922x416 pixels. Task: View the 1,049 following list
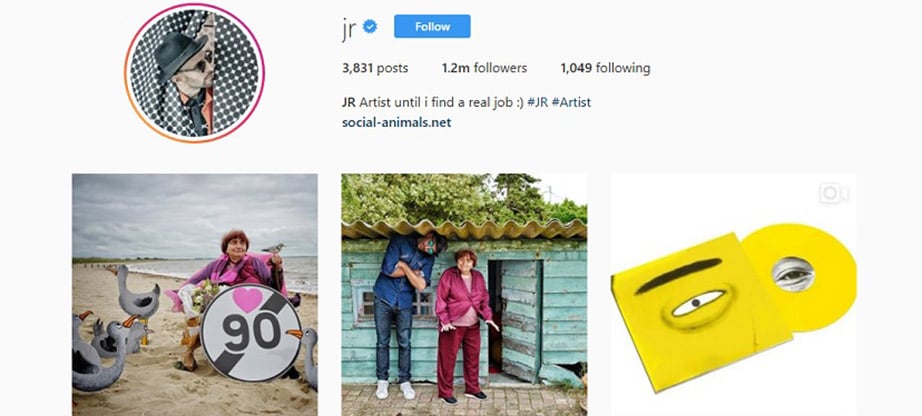pyautogui.click(x=605, y=68)
